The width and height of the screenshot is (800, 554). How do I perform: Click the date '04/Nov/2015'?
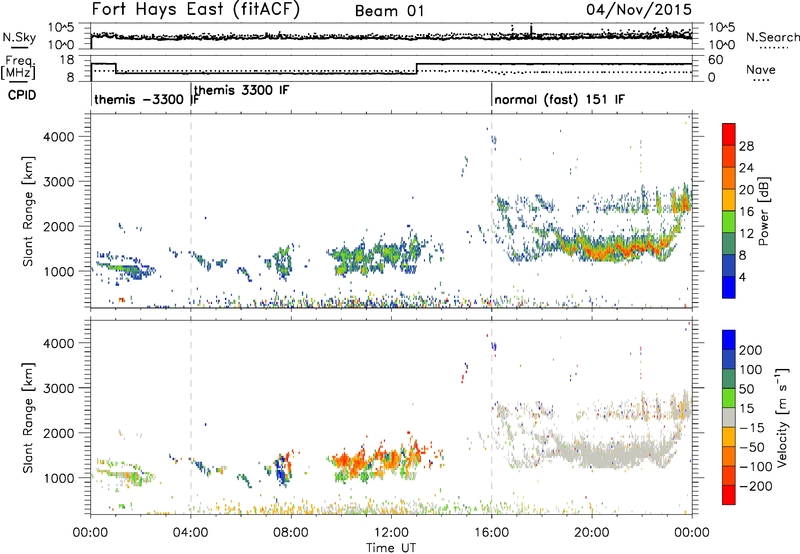[639, 9]
